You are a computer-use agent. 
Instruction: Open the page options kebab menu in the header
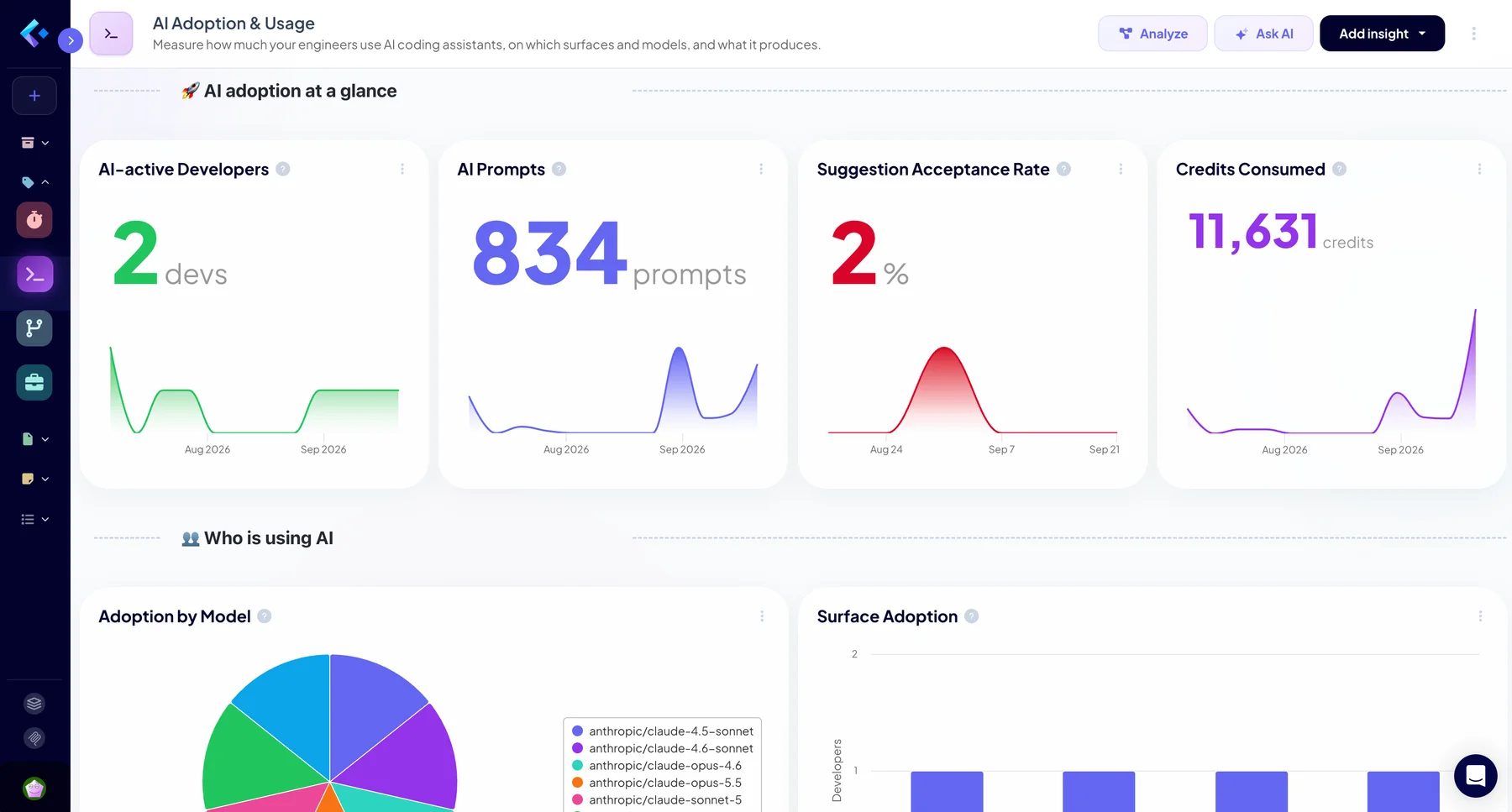[x=1473, y=34]
